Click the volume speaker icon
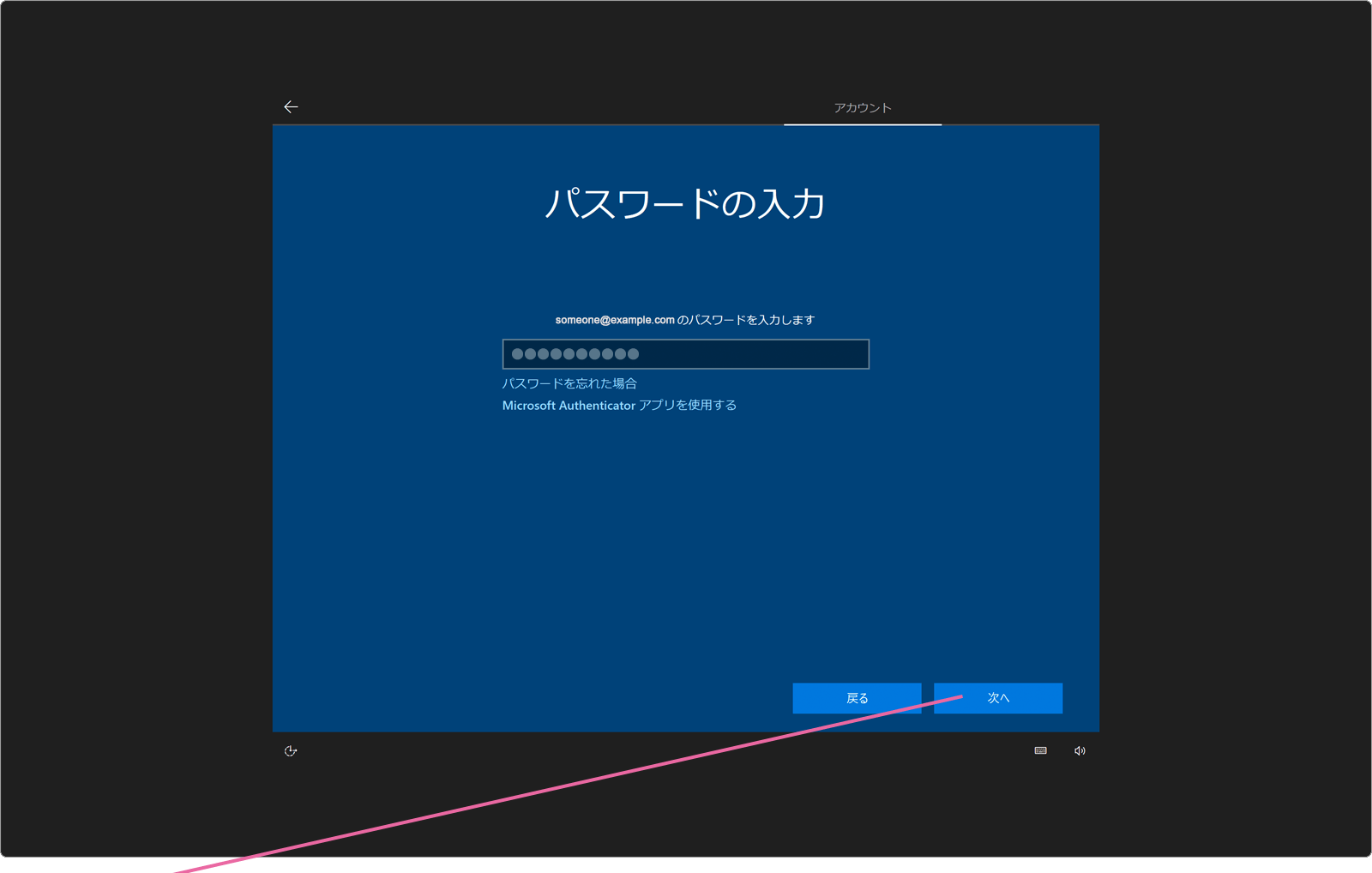Image resolution: width=1372 pixels, height=873 pixels. 1080,751
